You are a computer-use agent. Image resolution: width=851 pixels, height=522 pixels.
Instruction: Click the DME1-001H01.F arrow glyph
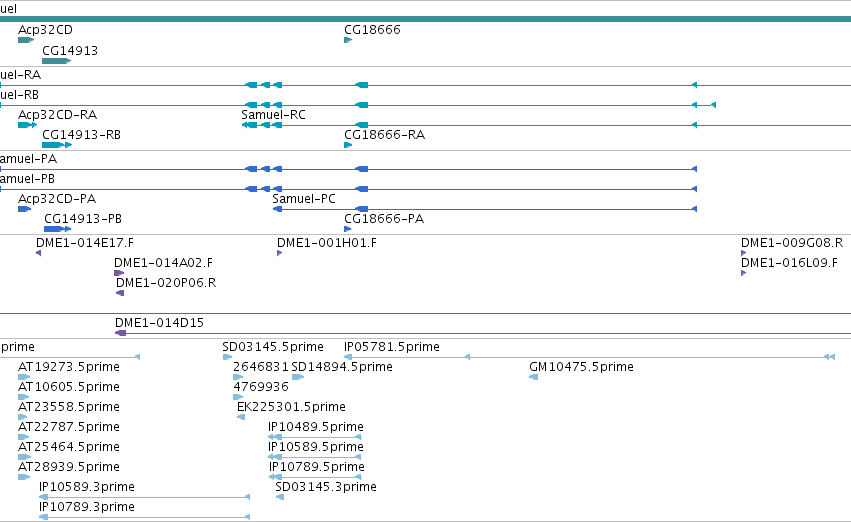pos(280,253)
